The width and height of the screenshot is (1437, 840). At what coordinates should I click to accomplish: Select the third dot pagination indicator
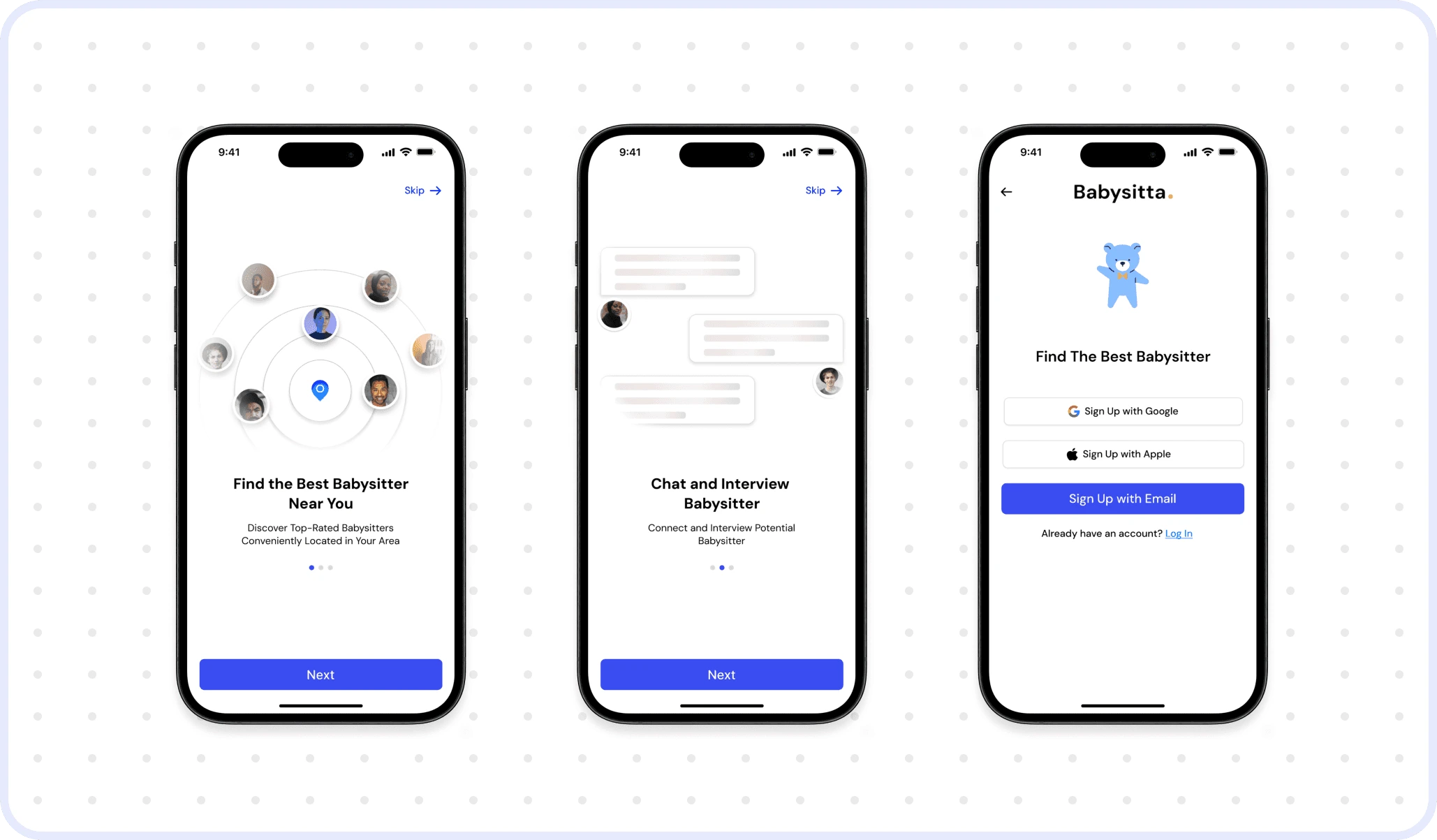330,567
